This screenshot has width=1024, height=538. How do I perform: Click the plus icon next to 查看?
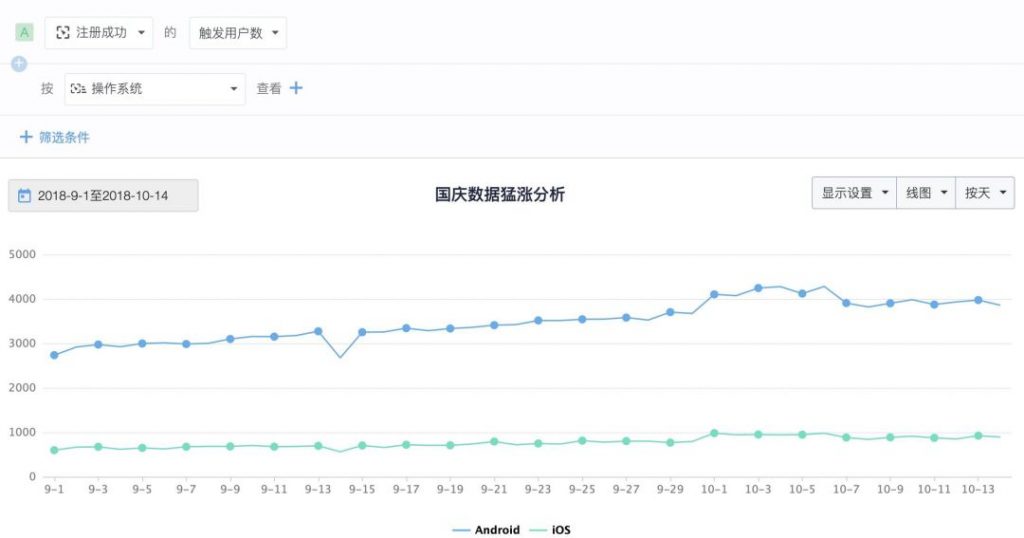296,88
